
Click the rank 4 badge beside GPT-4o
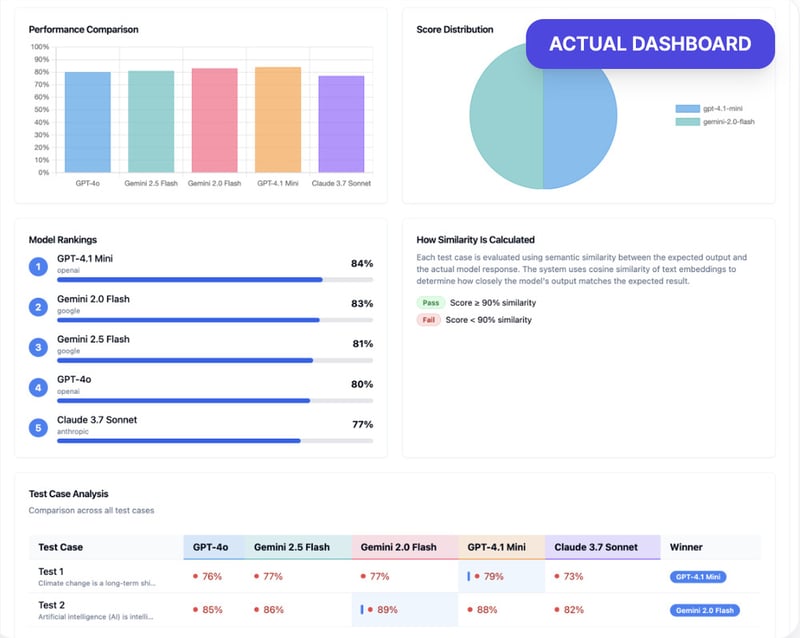click(38, 387)
